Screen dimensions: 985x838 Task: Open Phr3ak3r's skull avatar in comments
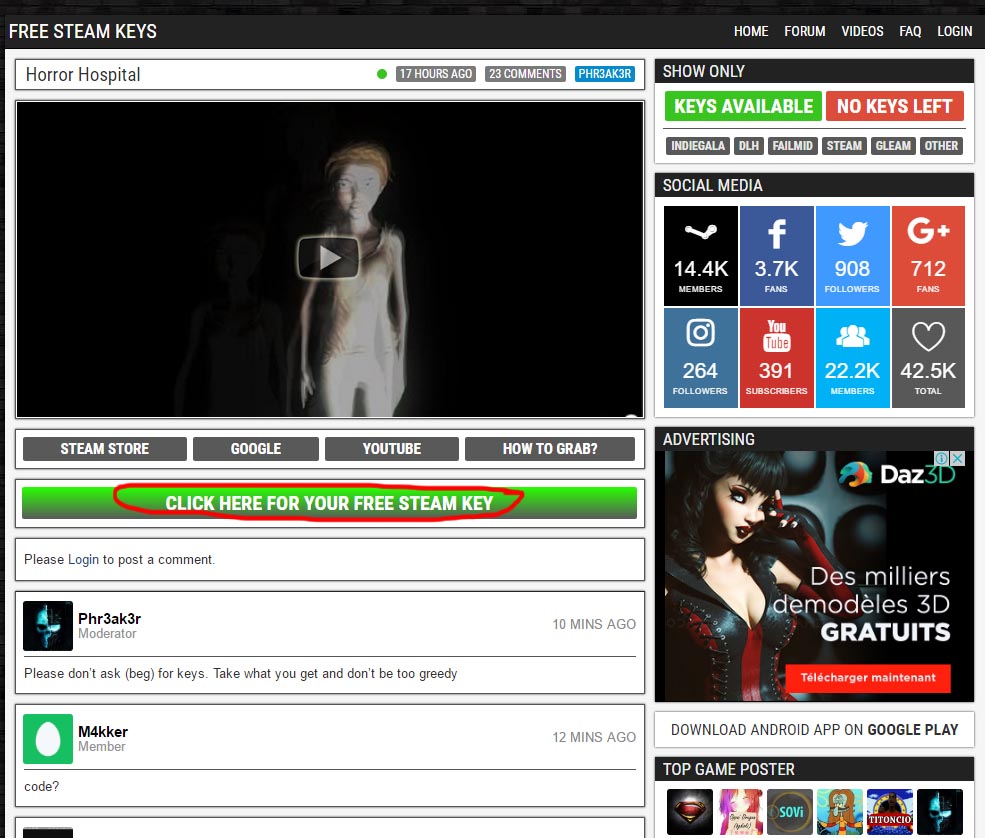[x=48, y=626]
